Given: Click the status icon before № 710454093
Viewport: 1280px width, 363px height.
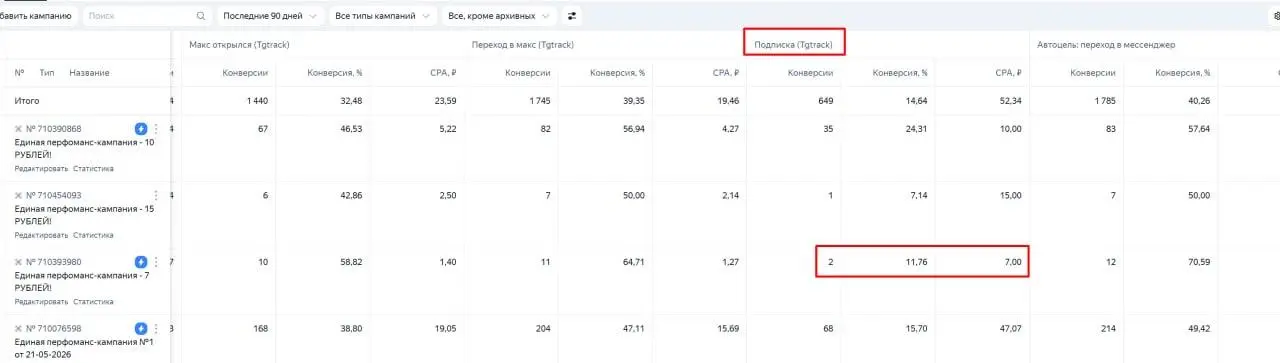Looking at the screenshot, I should [18, 195].
